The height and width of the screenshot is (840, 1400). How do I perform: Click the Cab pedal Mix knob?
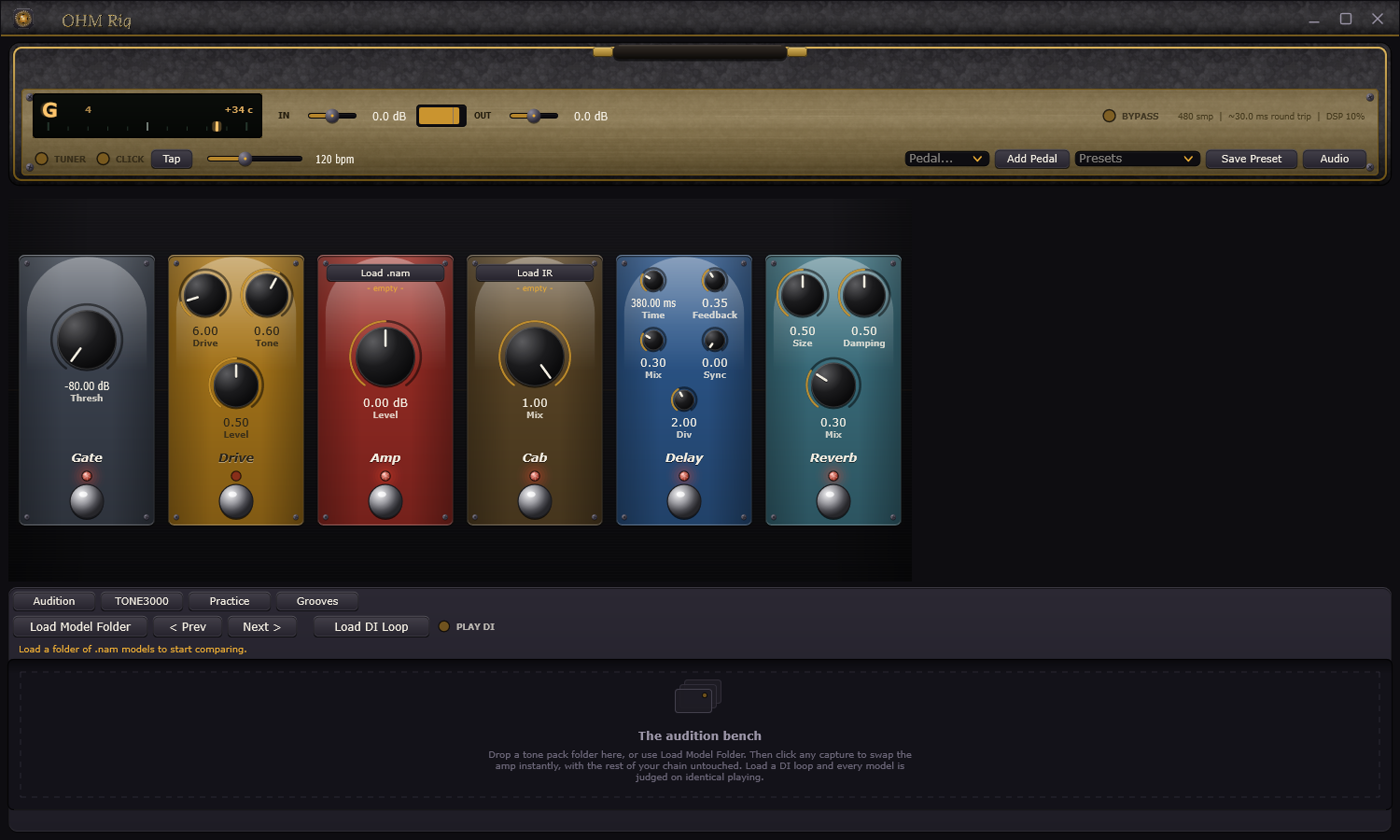click(x=534, y=356)
